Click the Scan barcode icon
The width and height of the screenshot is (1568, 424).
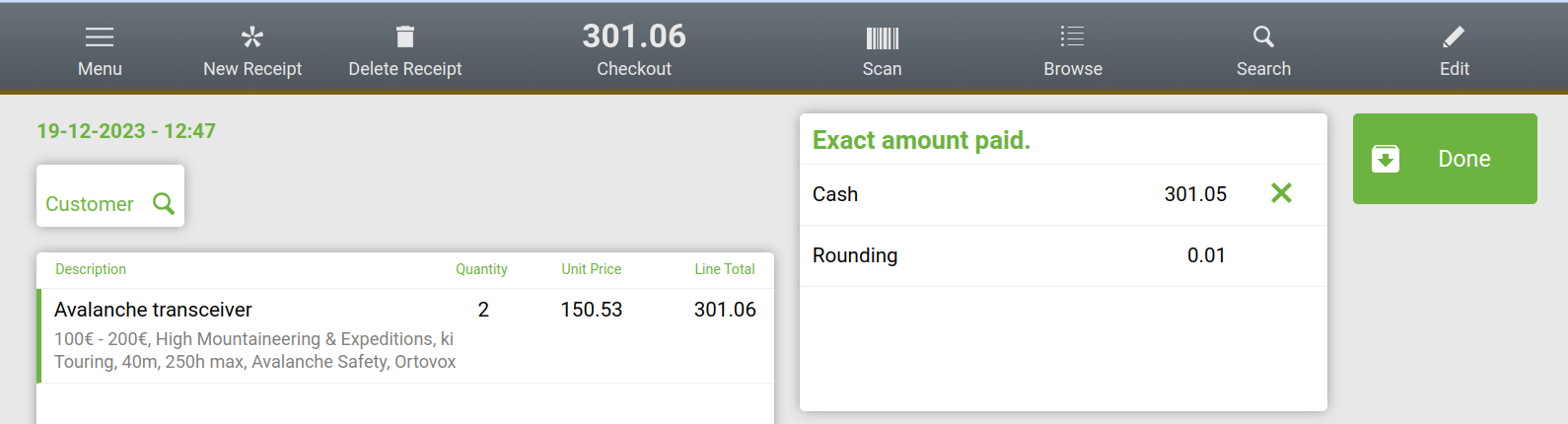point(882,38)
